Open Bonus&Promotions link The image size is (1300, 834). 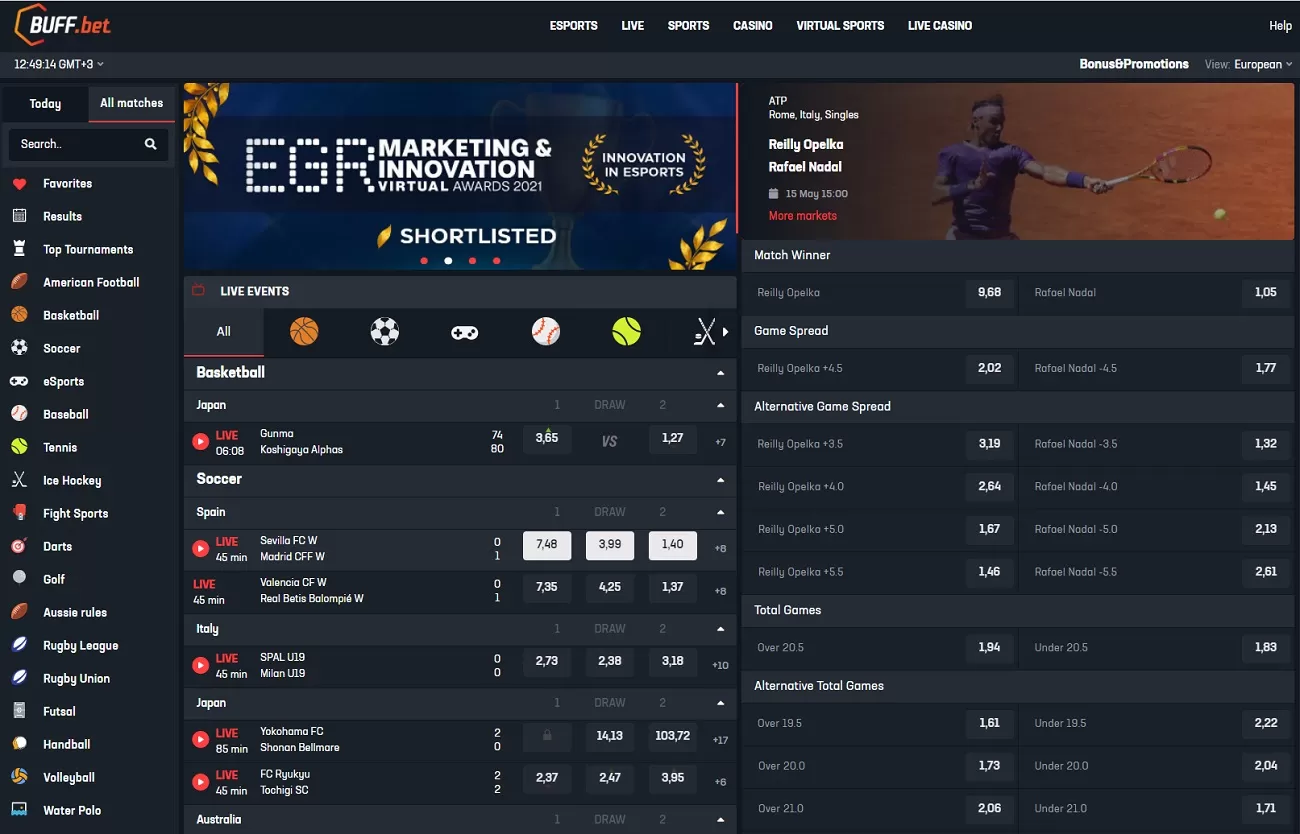click(1134, 64)
